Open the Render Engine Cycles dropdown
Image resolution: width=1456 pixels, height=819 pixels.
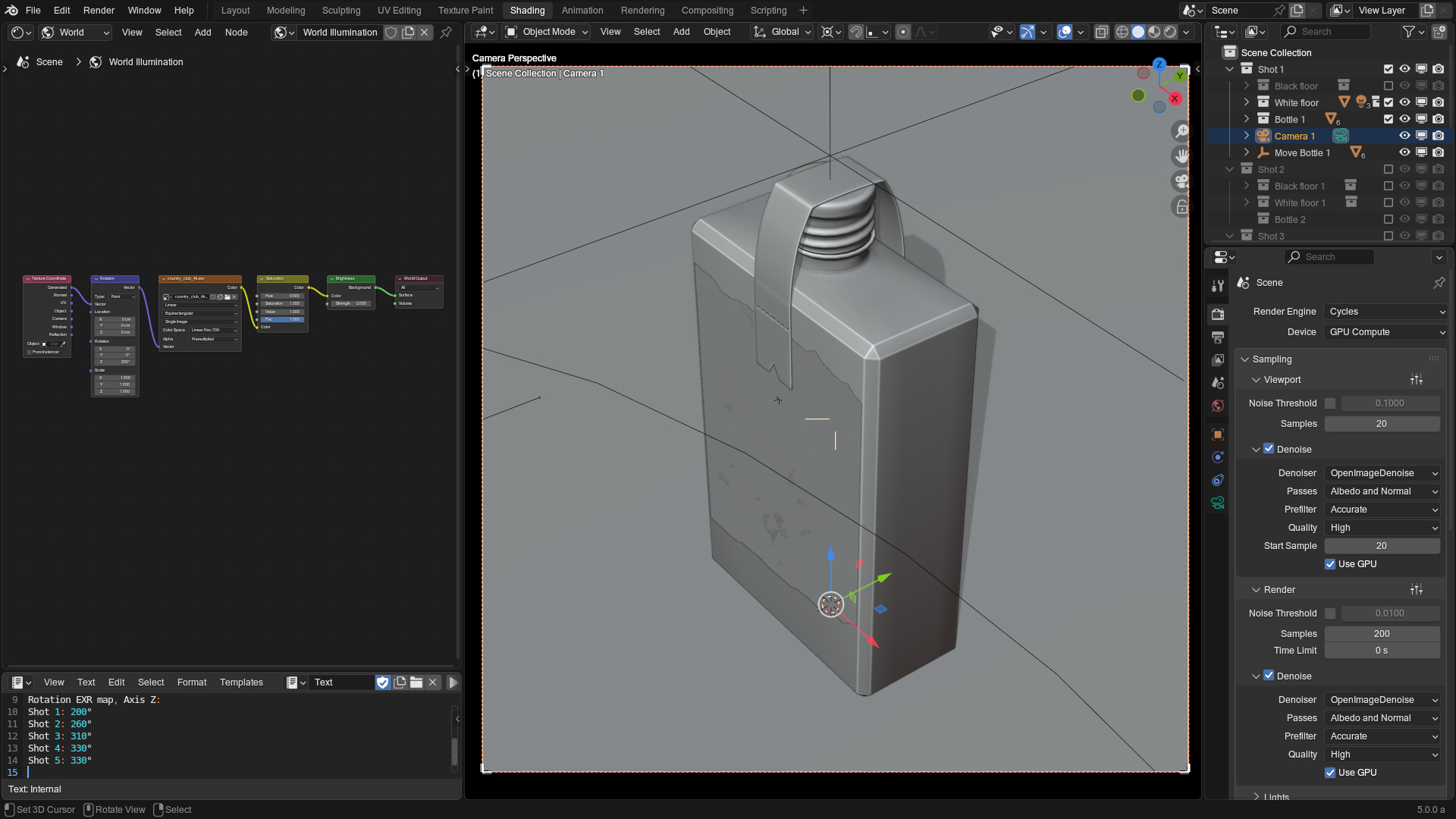pyautogui.click(x=1385, y=312)
